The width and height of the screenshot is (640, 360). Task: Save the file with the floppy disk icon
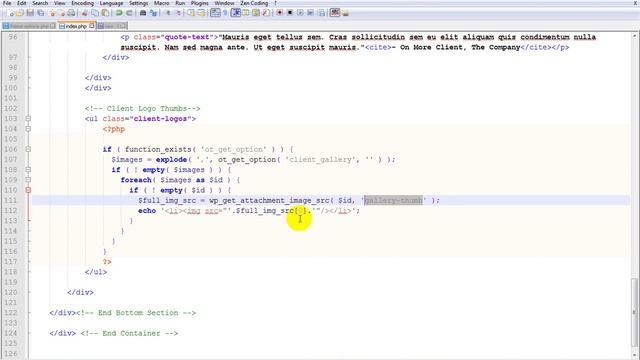point(30,13)
